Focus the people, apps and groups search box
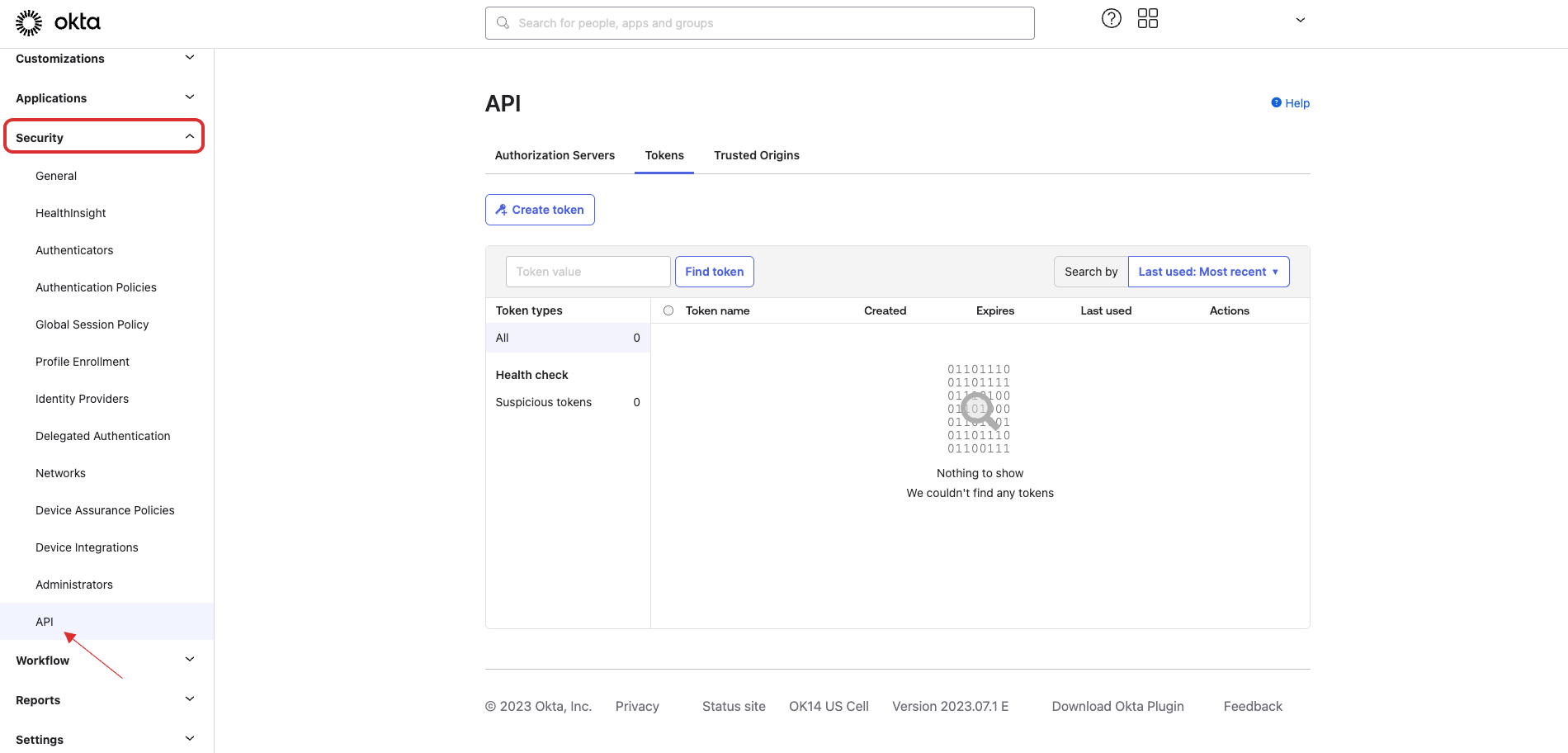 [760, 23]
